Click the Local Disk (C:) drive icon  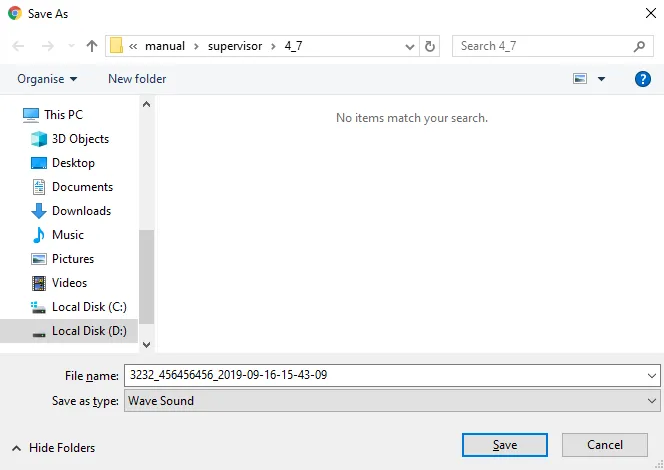coord(38,307)
